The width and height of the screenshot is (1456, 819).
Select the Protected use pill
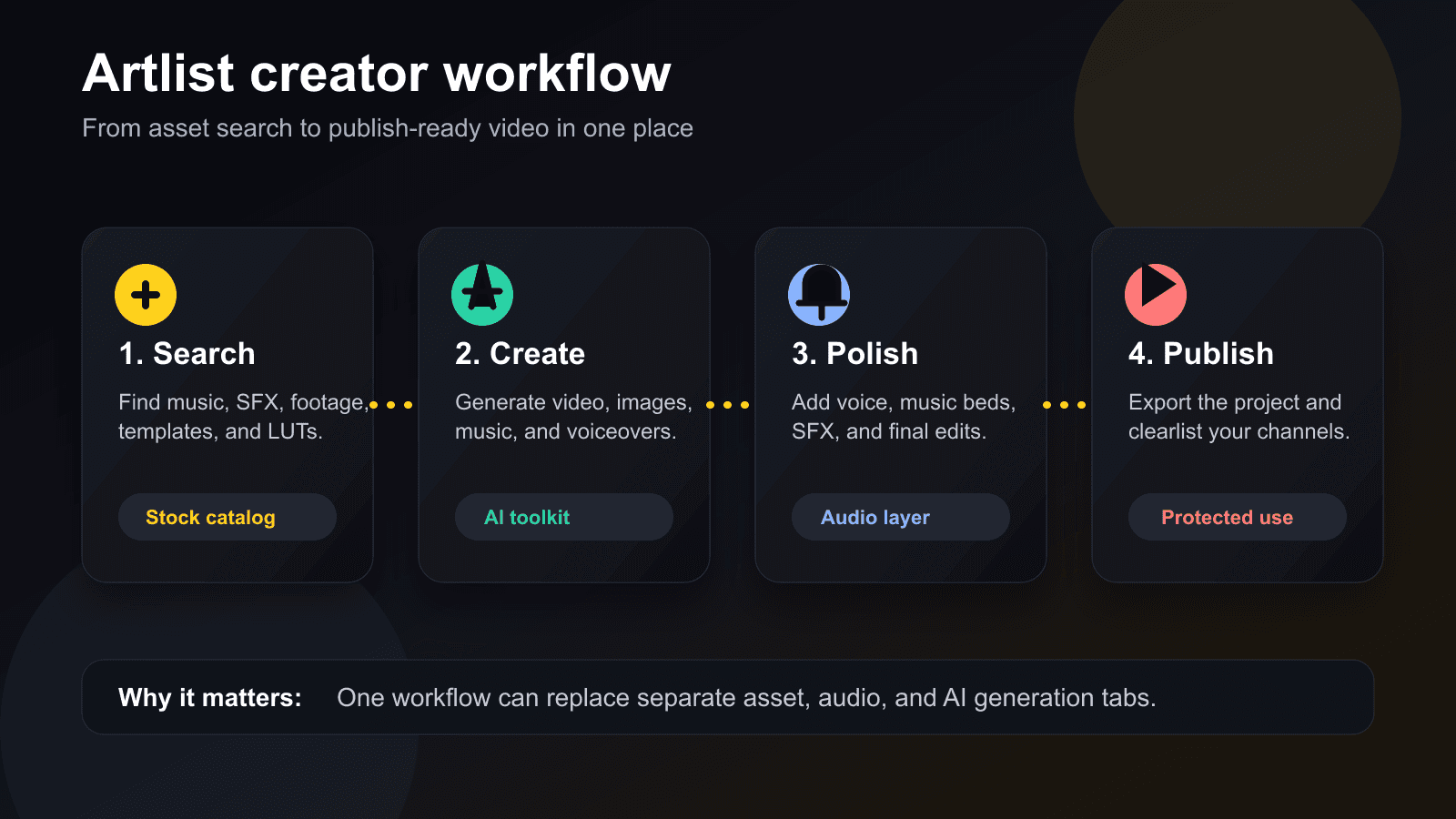pyautogui.click(x=1238, y=517)
